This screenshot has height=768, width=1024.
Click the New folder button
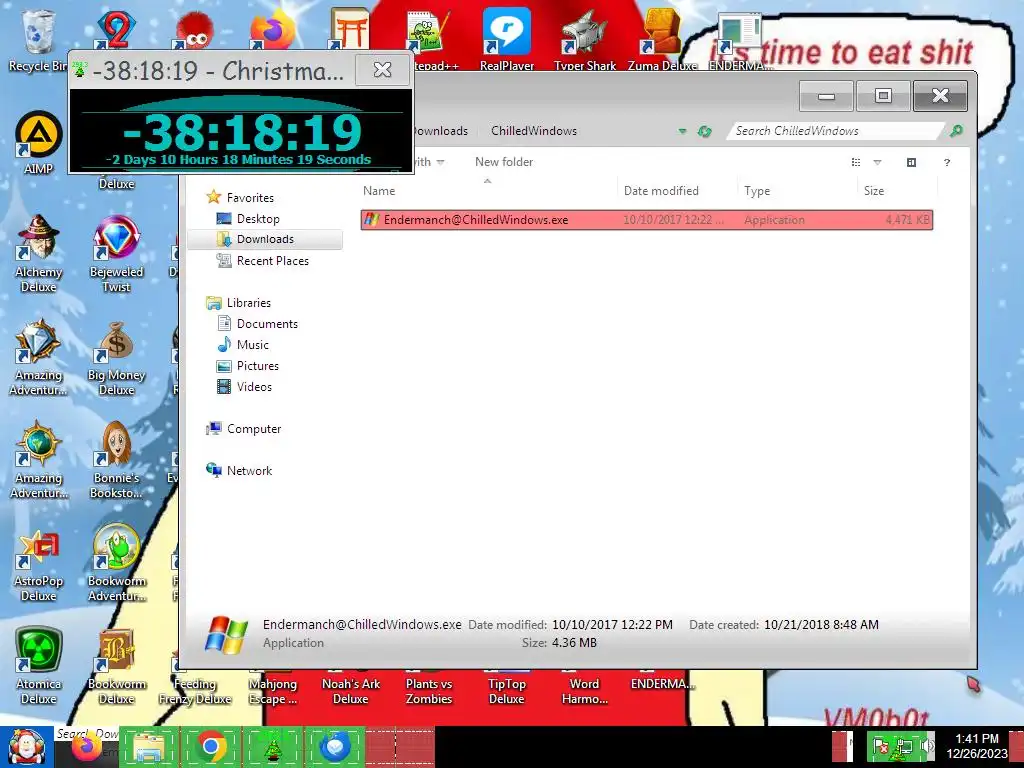point(504,162)
